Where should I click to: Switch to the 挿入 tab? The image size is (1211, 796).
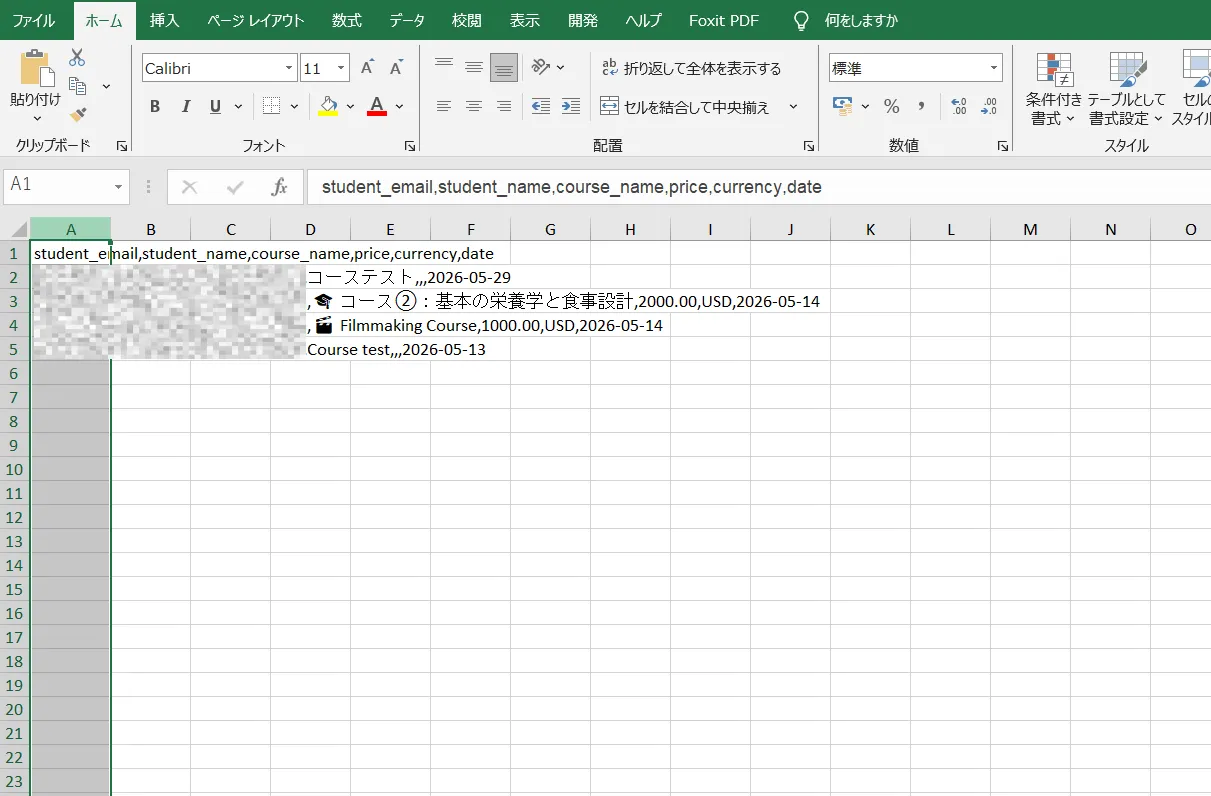pyautogui.click(x=165, y=20)
